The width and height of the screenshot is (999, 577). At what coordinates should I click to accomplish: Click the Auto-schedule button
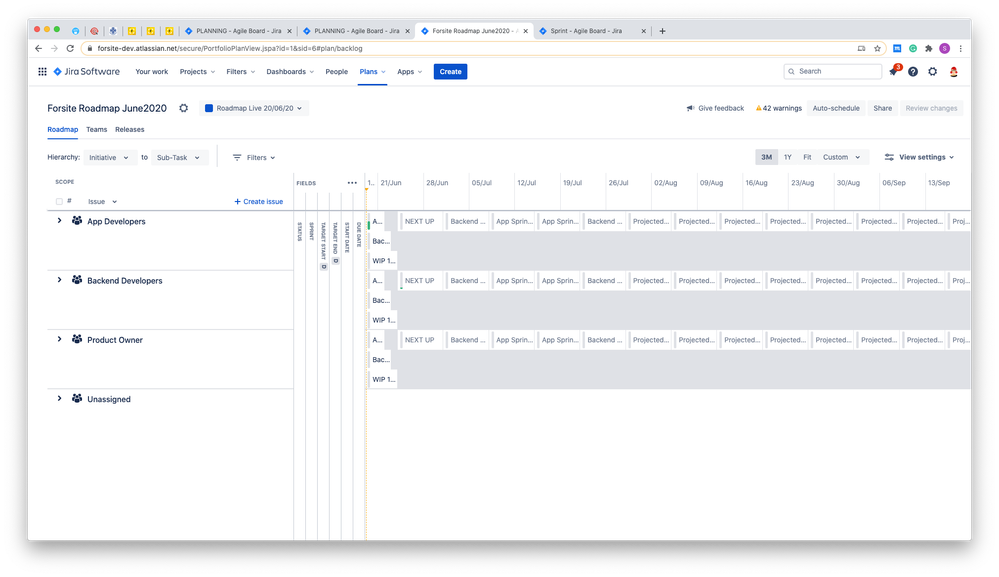coord(836,108)
